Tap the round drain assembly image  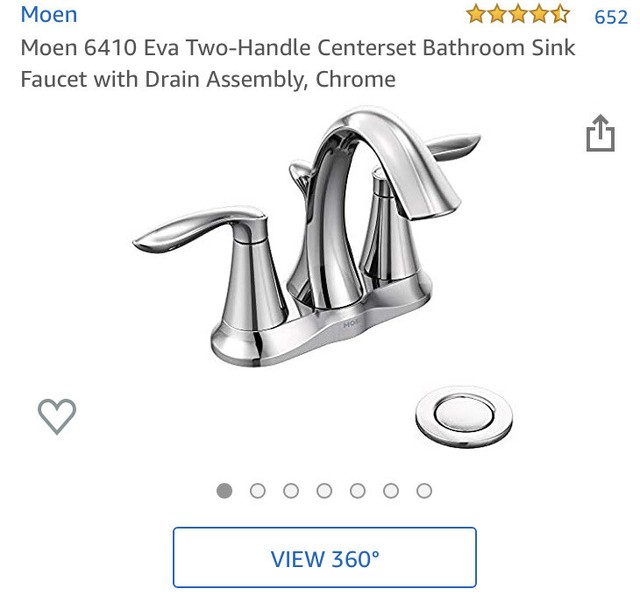(464, 416)
